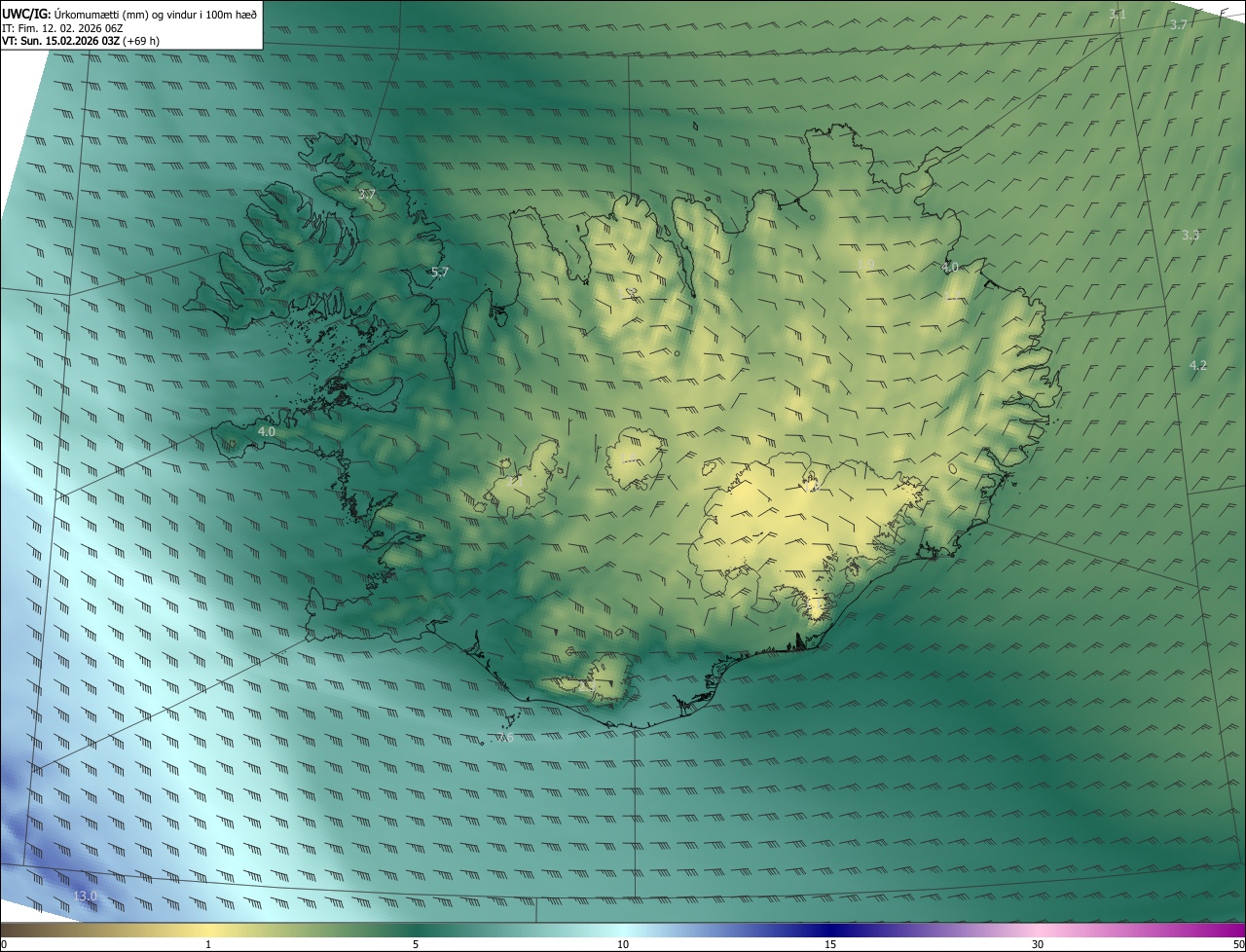Click the 3.1 value label on the map

pyautogui.click(x=1118, y=14)
